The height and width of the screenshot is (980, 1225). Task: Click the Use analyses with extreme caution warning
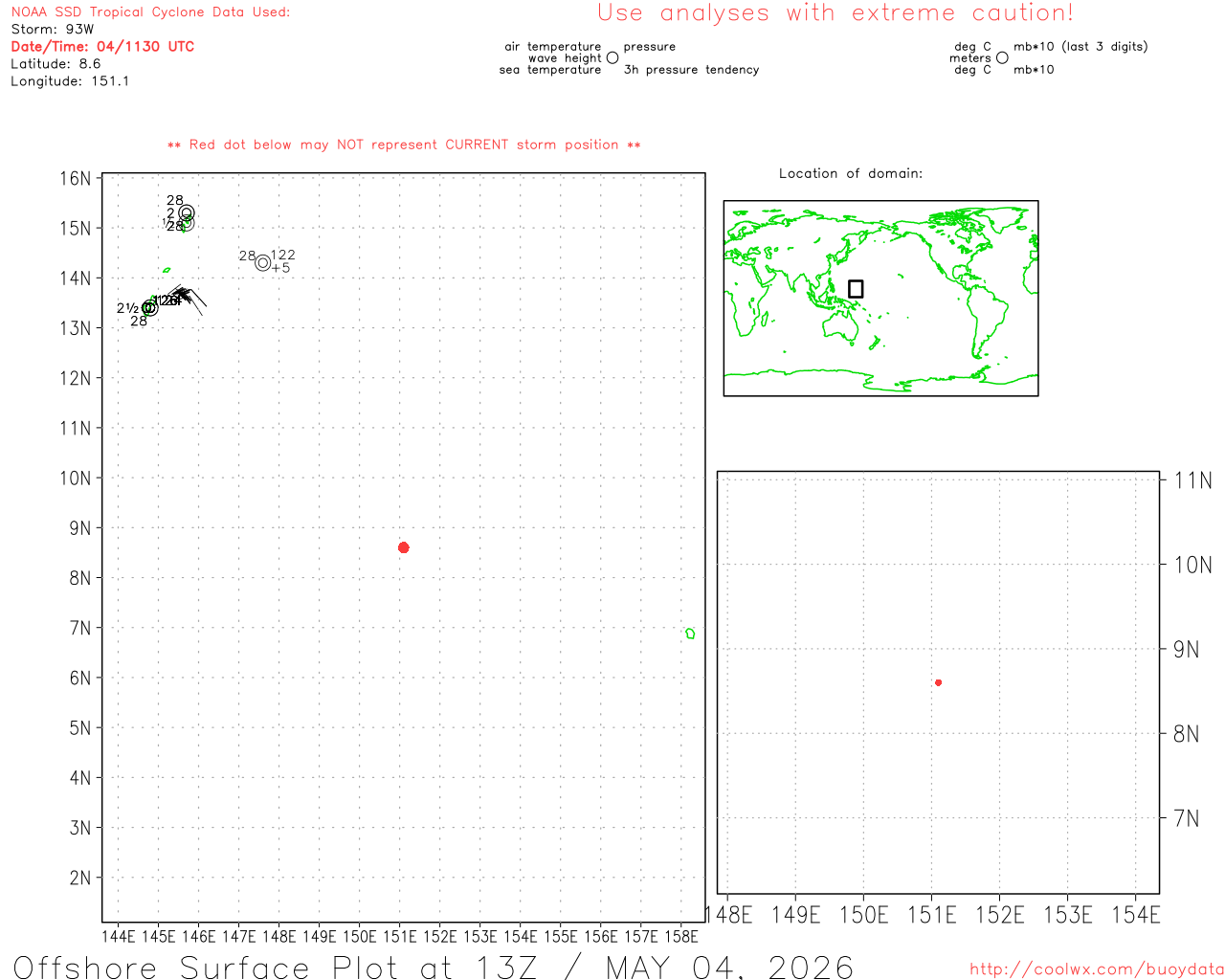(835, 13)
